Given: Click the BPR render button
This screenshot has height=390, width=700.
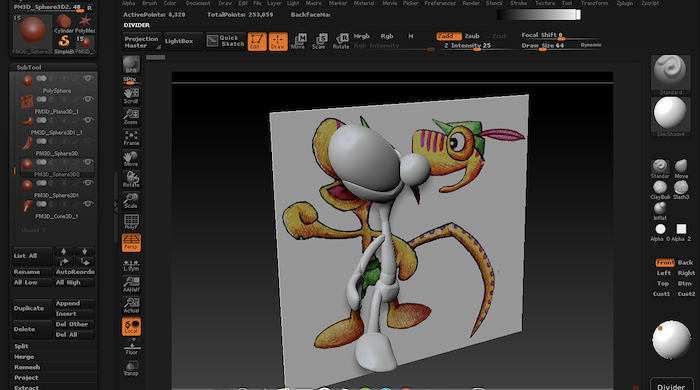Looking at the screenshot, I should point(131,65).
